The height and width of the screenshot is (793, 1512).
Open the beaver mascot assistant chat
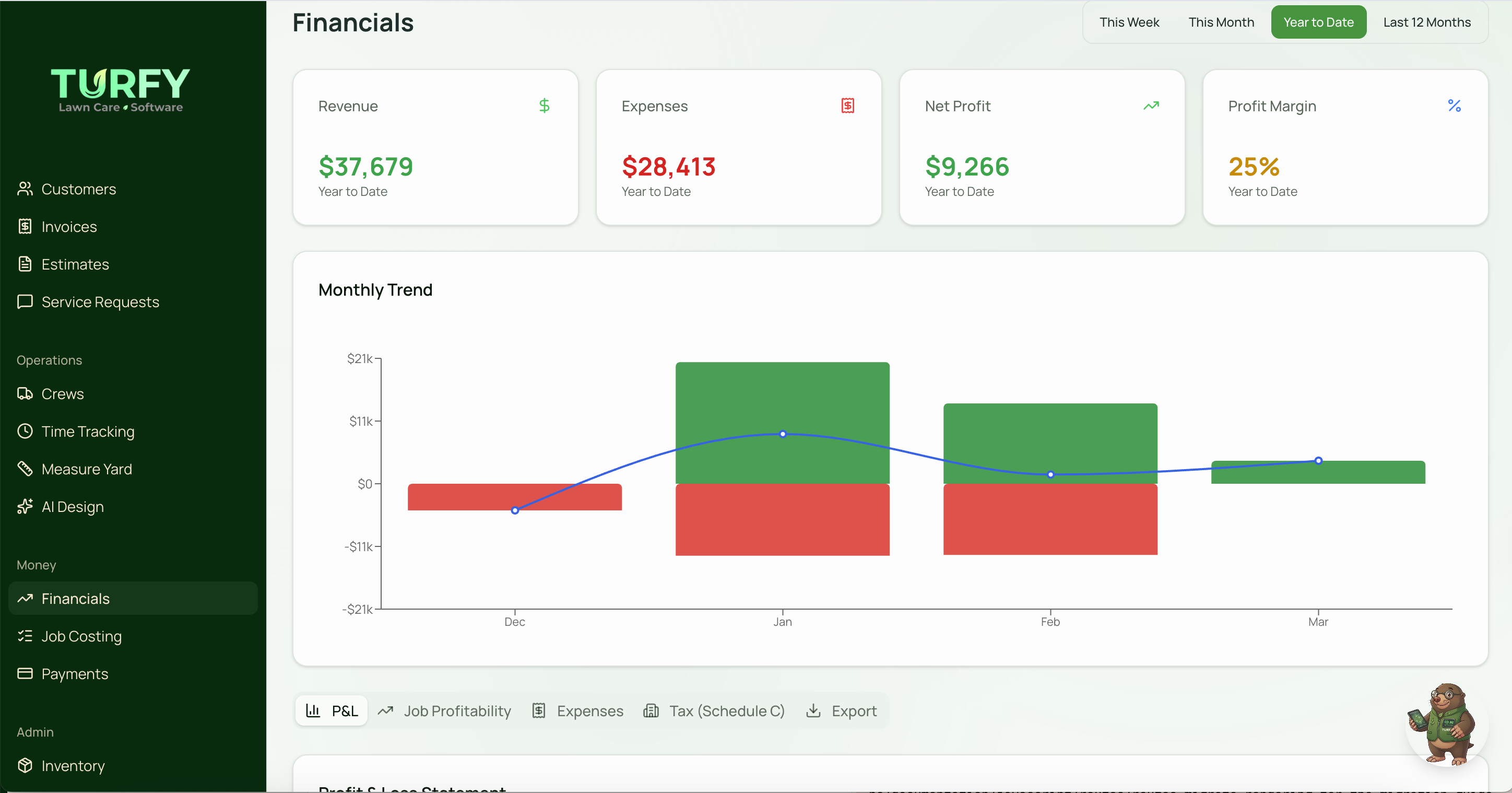tap(1446, 725)
